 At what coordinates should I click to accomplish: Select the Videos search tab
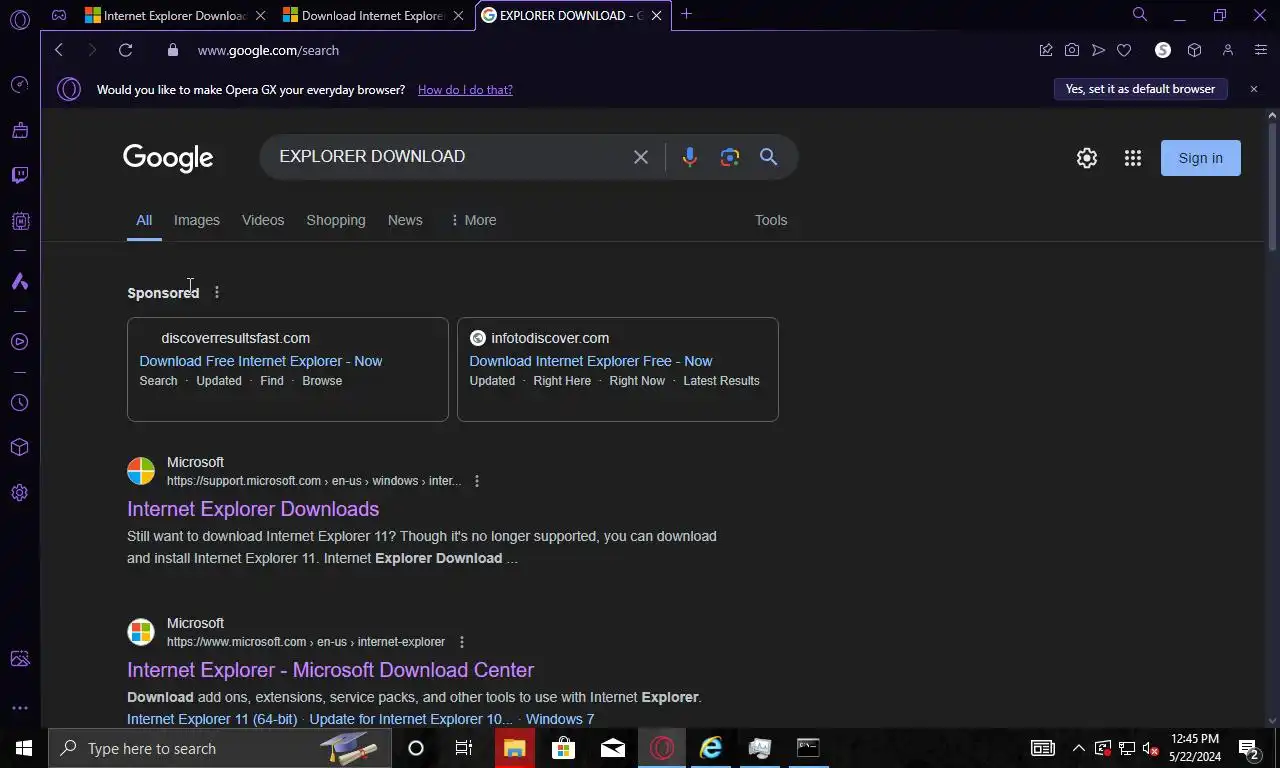click(x=263, y=220)
